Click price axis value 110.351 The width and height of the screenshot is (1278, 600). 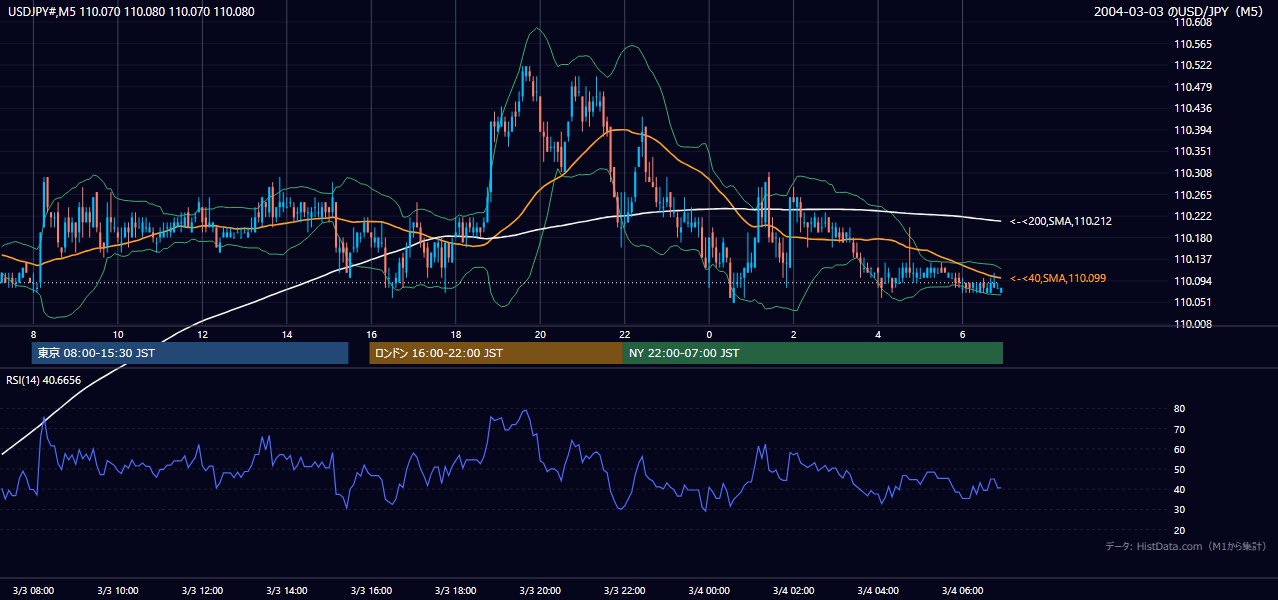pyautogui.click(x=1193, y=151)
